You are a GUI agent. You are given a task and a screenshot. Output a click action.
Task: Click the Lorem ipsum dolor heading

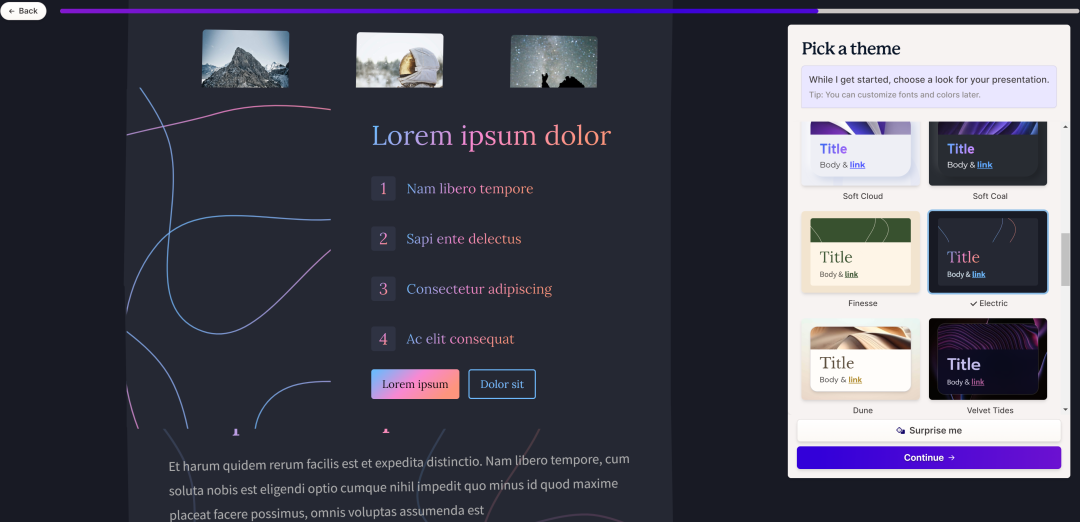click(491, 136)
